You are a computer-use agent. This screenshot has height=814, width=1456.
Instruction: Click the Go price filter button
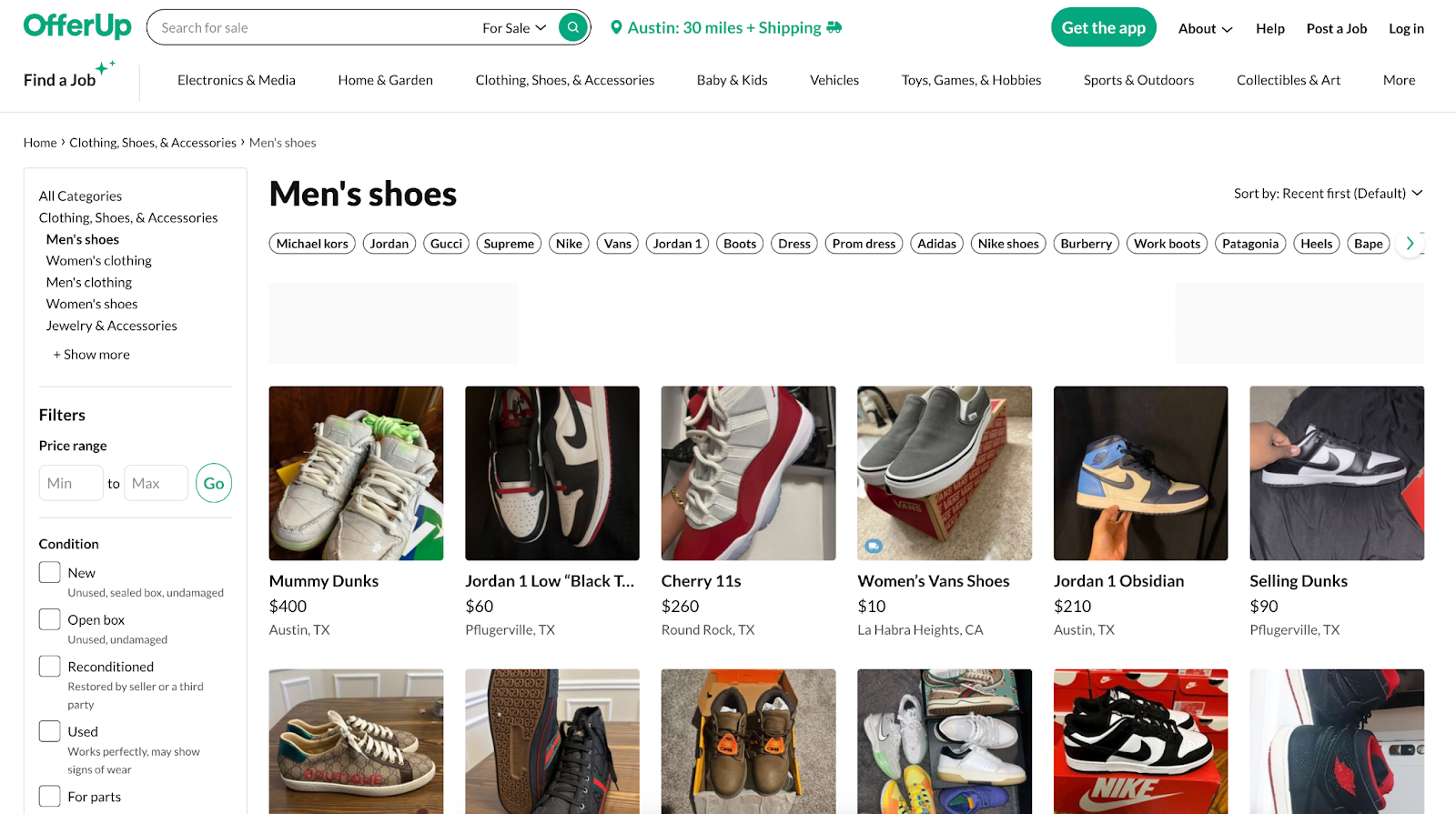pos(214,483)
